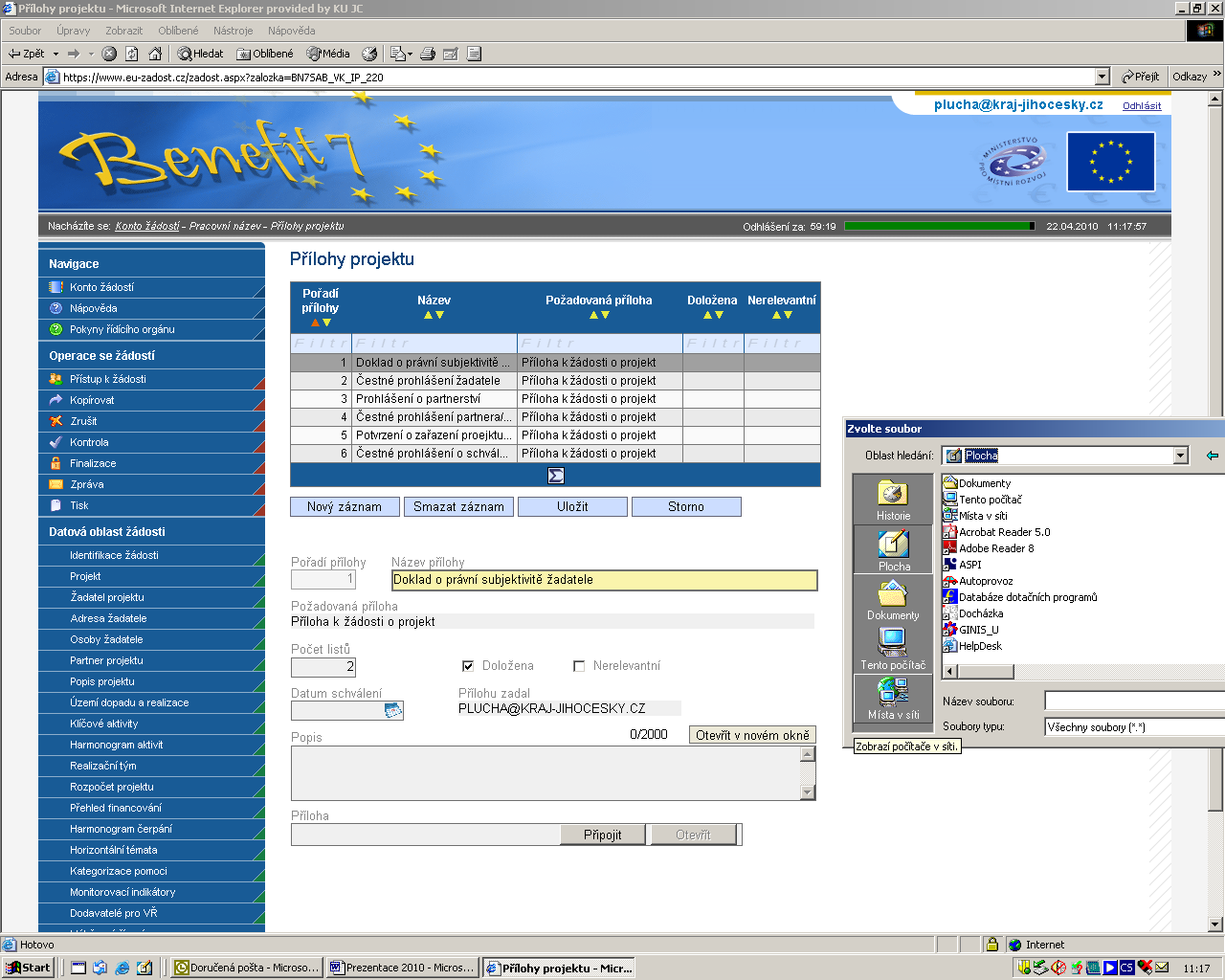Viewport: 1225px width, 980px height.
Task: Click the Připojit attachment button
Action: pos(603,835)
